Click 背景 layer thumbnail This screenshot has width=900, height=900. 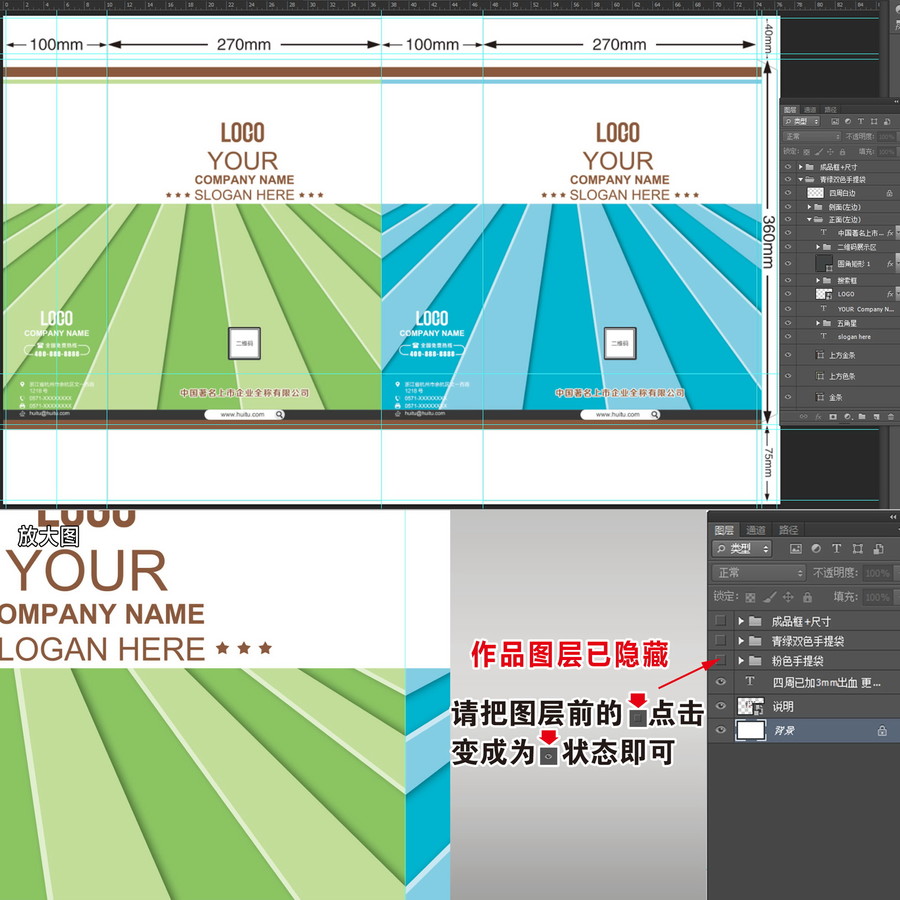(x=751, y=731)
